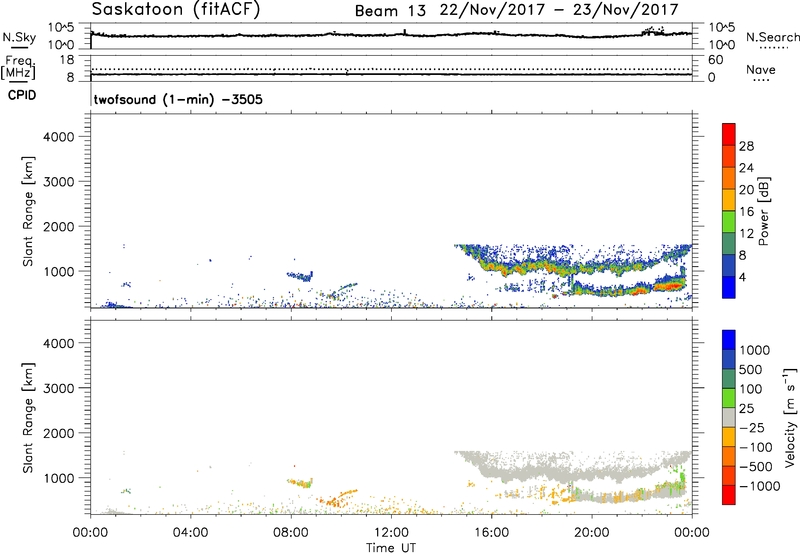
Task: Click the Saskatoon (fitACF) title
Action: [176, 10]
